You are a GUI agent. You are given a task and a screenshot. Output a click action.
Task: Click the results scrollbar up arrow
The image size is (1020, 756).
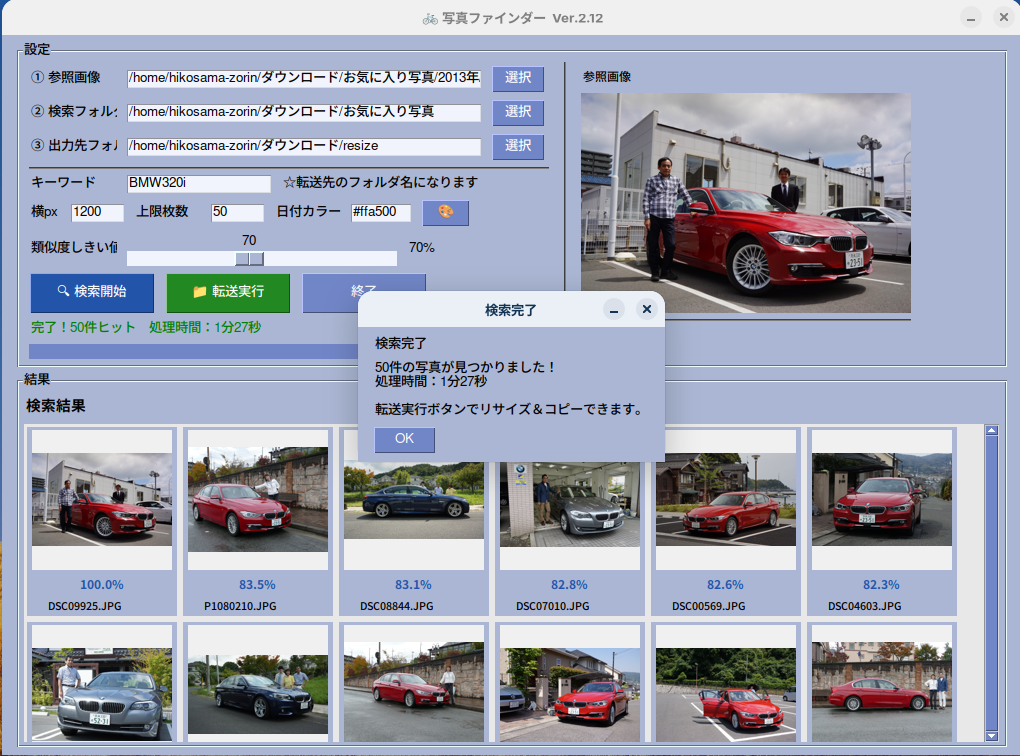click(992, 431)
